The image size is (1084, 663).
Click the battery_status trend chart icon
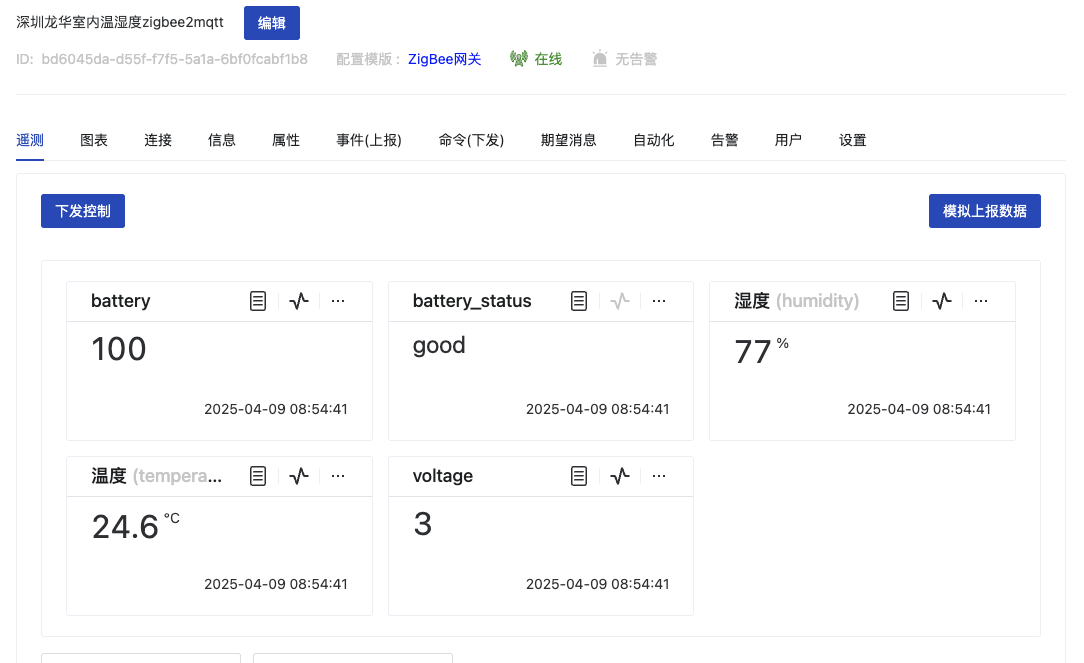coord(620,301)
